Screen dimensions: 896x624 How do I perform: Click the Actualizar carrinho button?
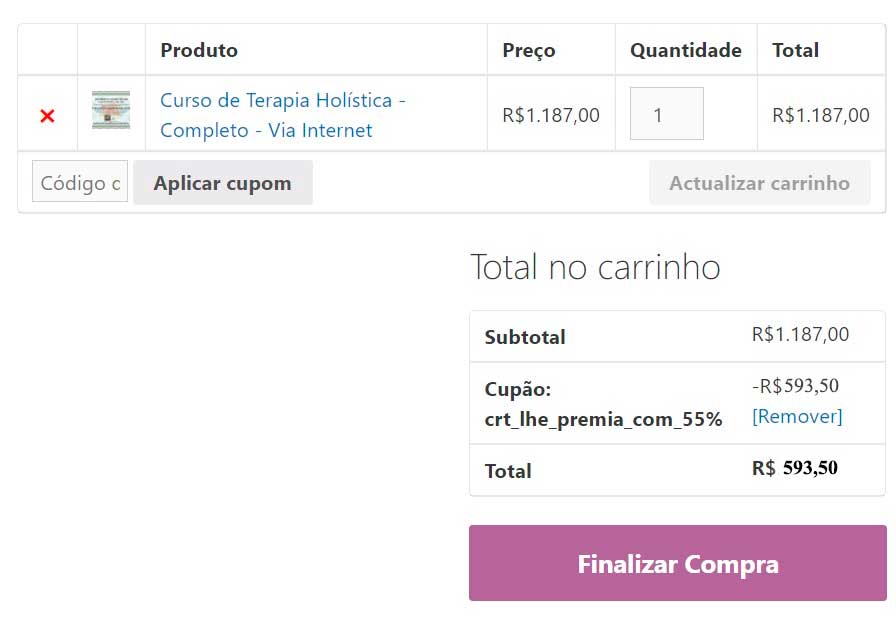click(759, 182)
